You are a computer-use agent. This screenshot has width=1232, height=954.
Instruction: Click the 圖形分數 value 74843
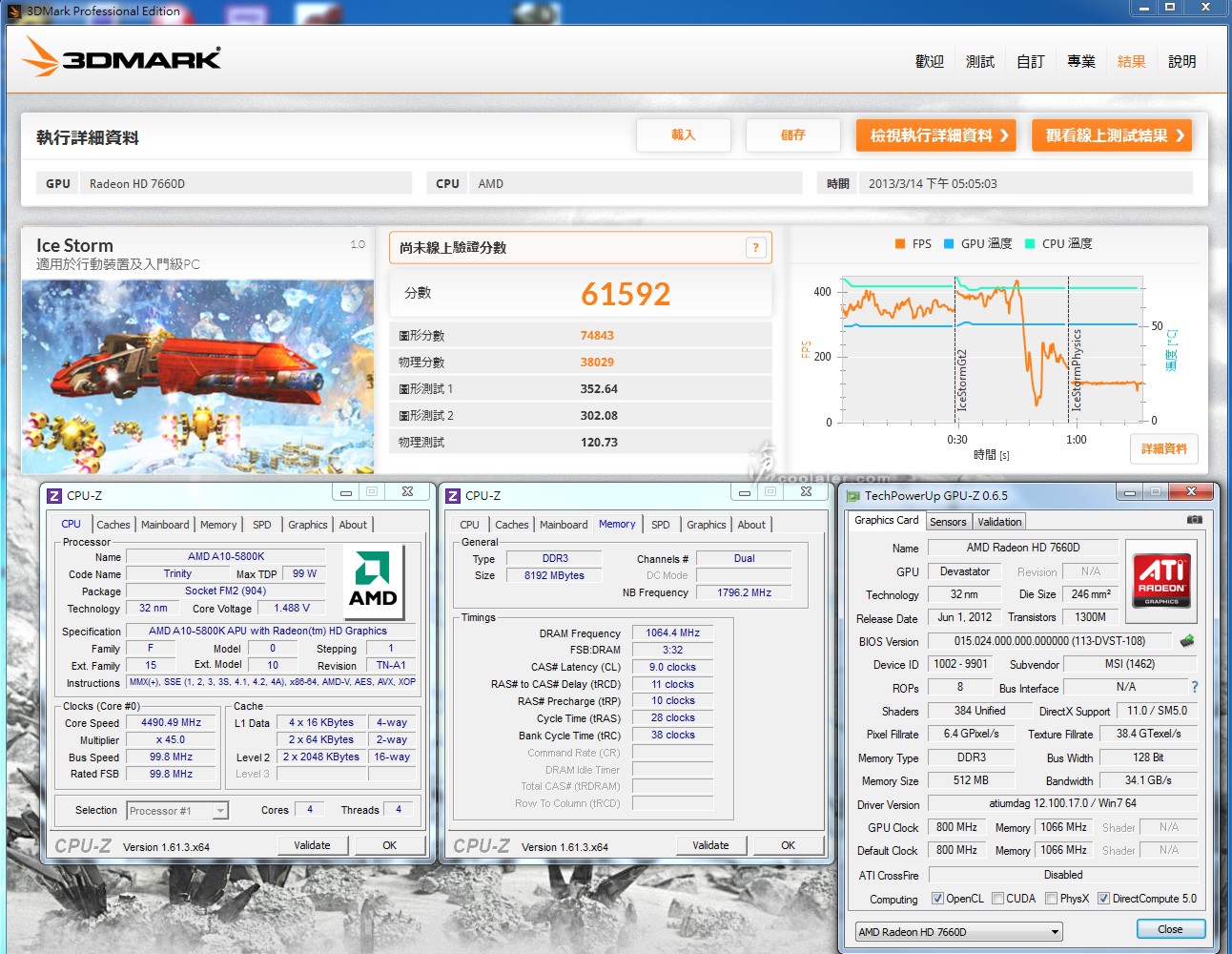pos(597,336)
